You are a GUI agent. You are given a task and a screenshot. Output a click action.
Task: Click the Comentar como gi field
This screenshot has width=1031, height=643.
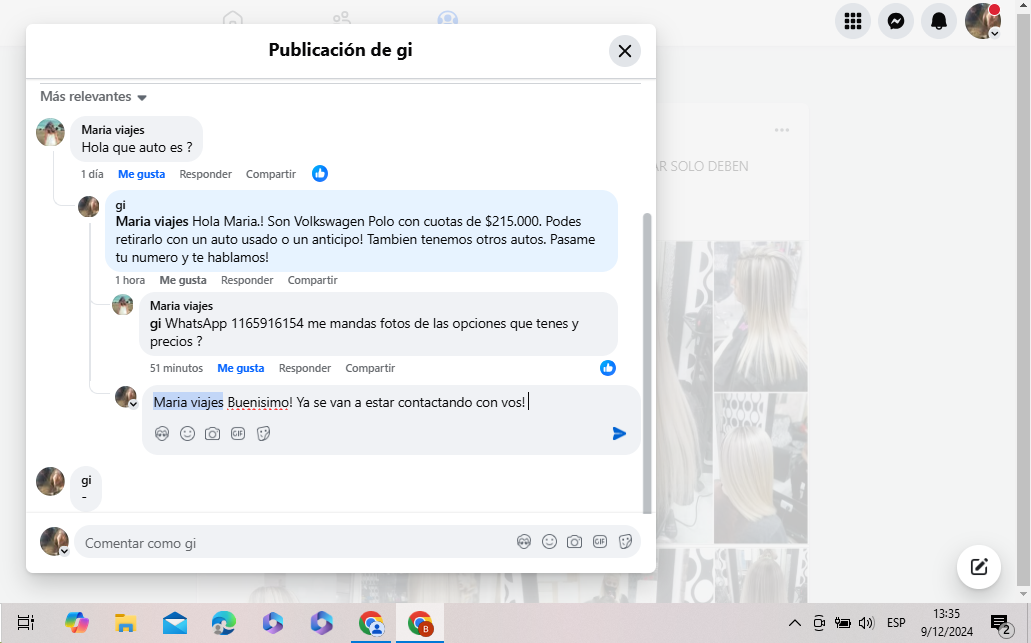(x=290, y=542)
